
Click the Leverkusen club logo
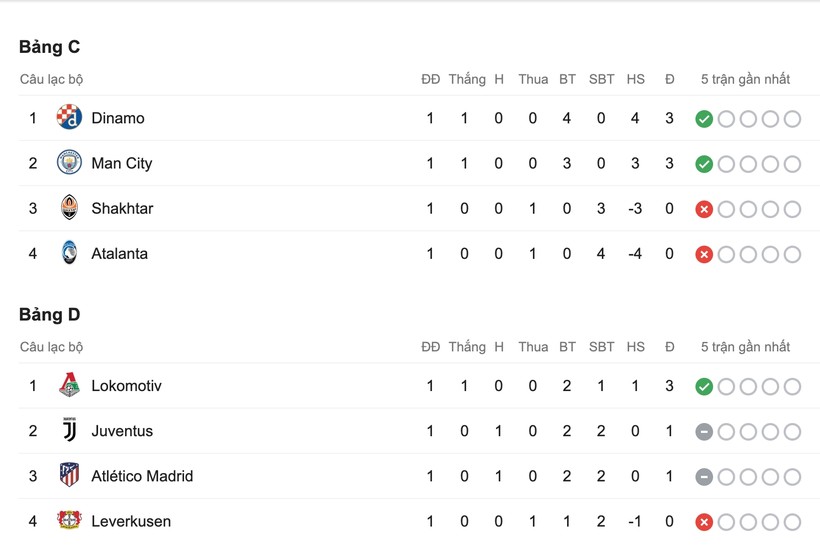pos(69,521)
